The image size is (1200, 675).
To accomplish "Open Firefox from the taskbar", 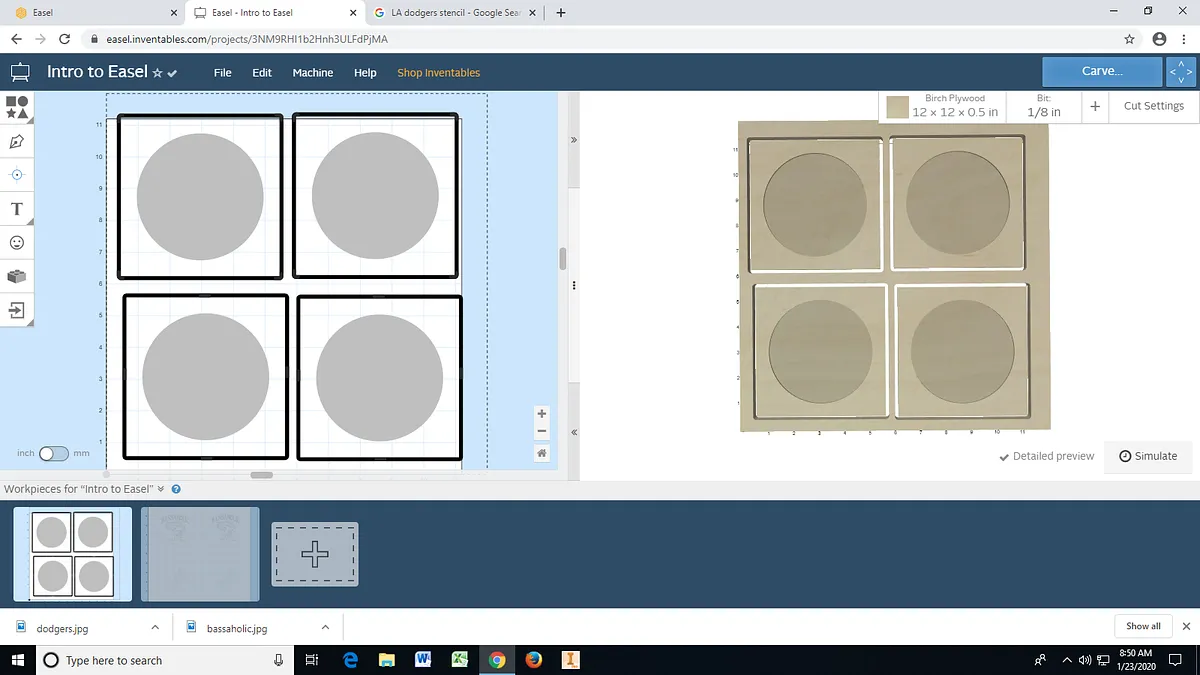I will (x=533, y=660).
